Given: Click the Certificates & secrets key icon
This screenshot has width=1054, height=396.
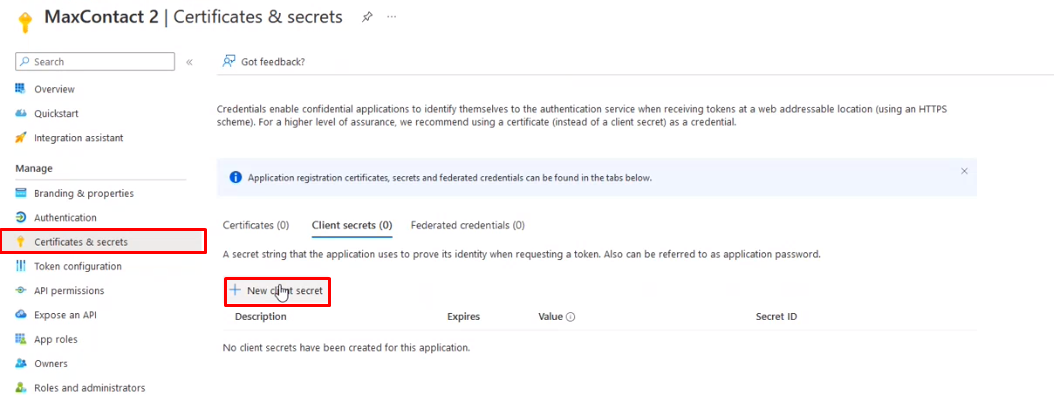Looking at the screenshot, I should point(20,241).
